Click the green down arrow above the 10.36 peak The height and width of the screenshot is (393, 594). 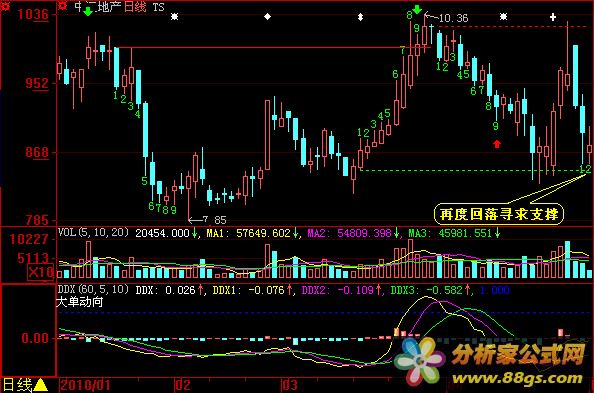click(x=417, y=9)
